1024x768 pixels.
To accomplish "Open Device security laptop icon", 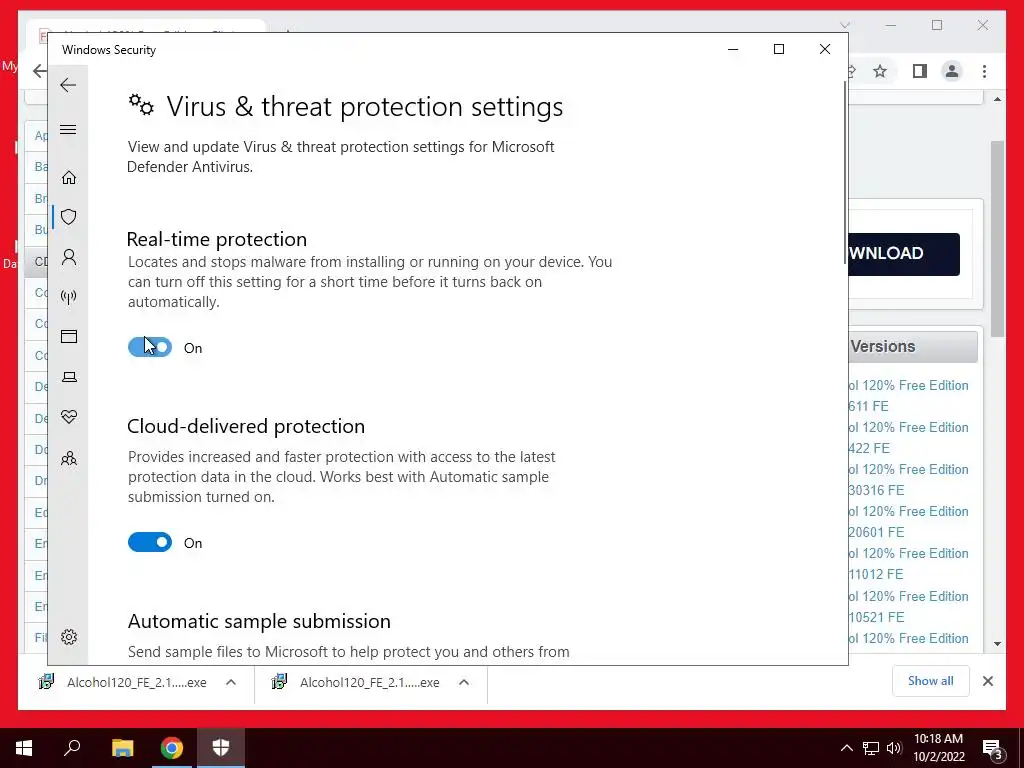I will [x=69, y=377].
